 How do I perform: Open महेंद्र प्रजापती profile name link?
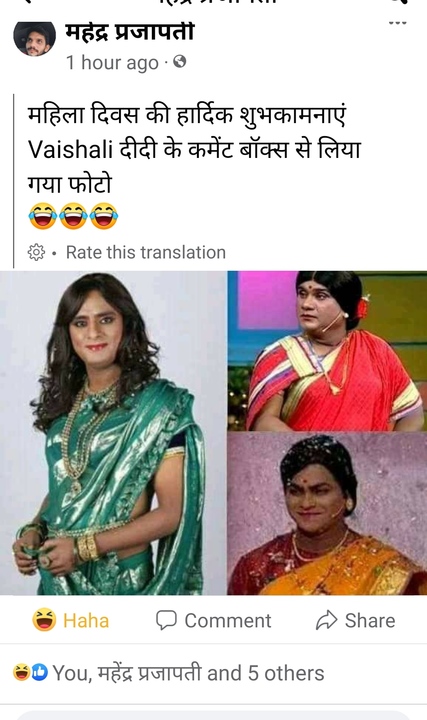pos(129,32)
